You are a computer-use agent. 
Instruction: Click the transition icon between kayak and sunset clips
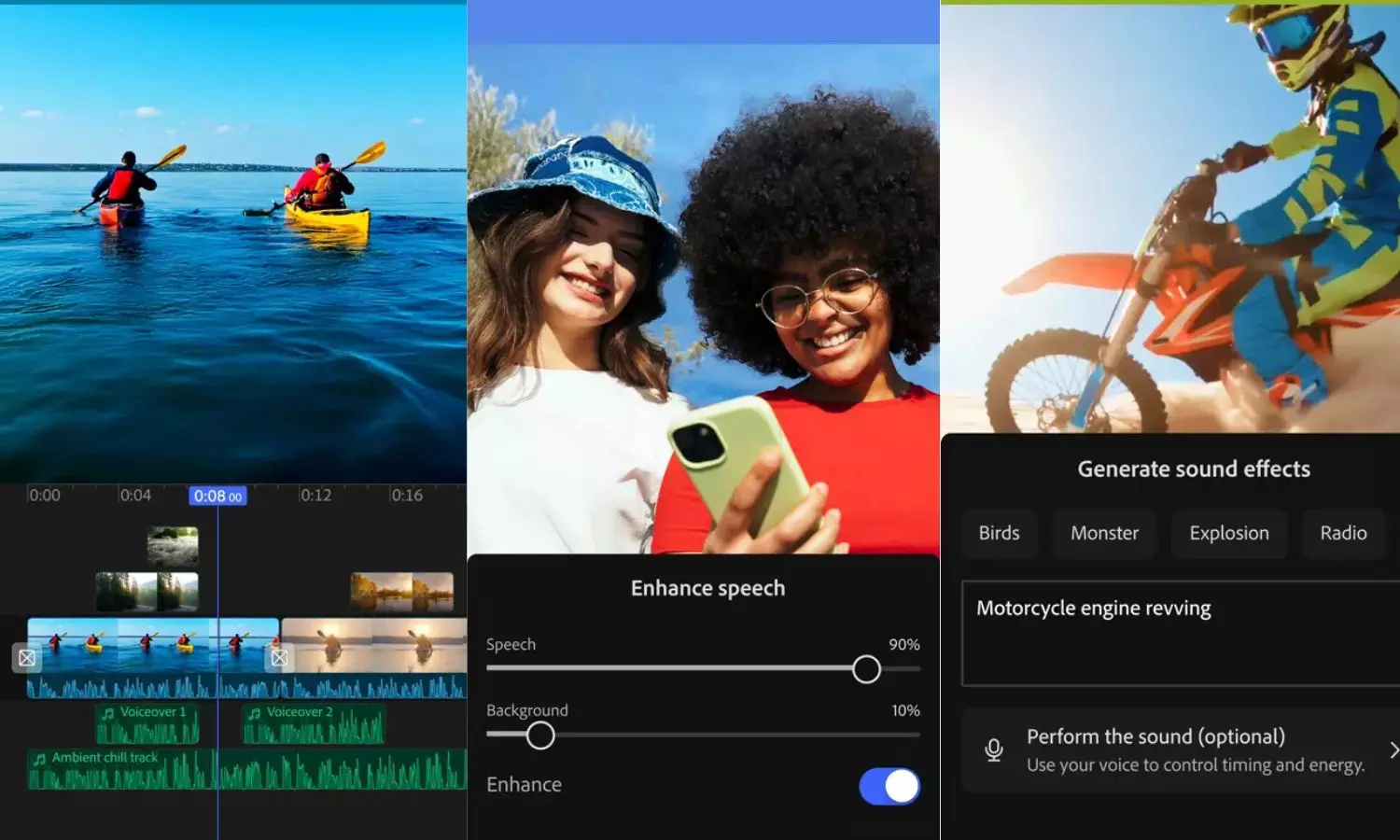(x=279, y=658)
